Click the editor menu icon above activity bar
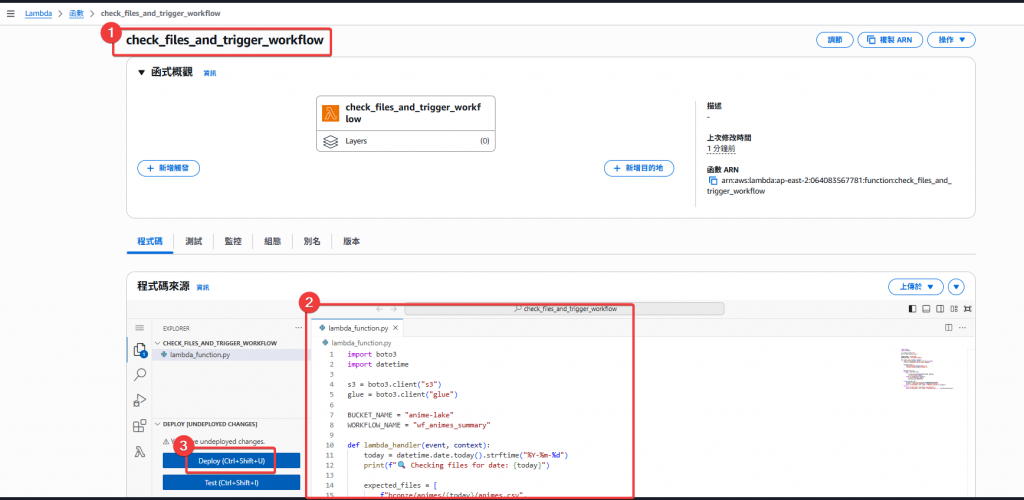 (139, 328)
